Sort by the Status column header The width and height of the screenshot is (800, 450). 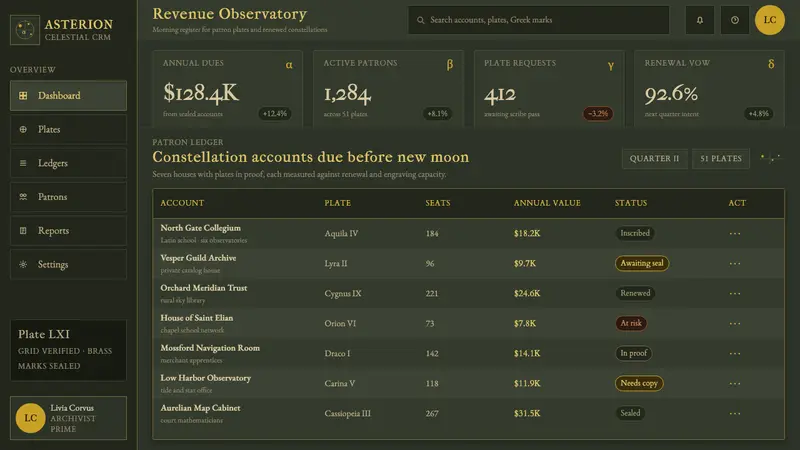pos(631,203)
